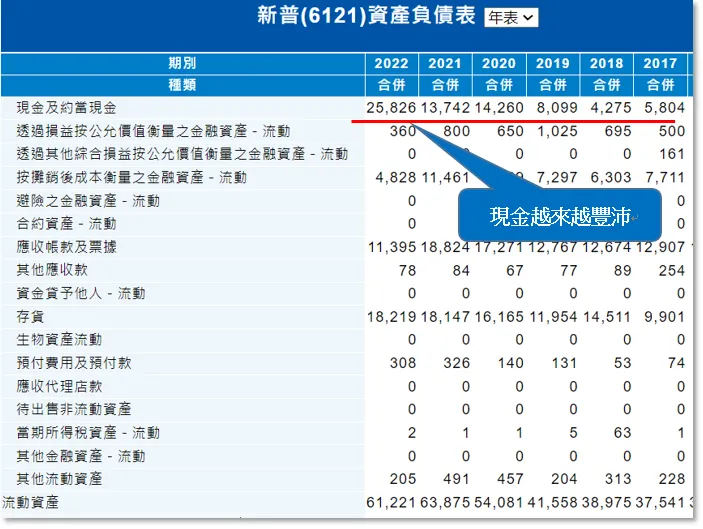This screenshot has height=529, width=703.
Task: Select the 避險之金融資產 - 流動 row label
Action: click(88, 201)
